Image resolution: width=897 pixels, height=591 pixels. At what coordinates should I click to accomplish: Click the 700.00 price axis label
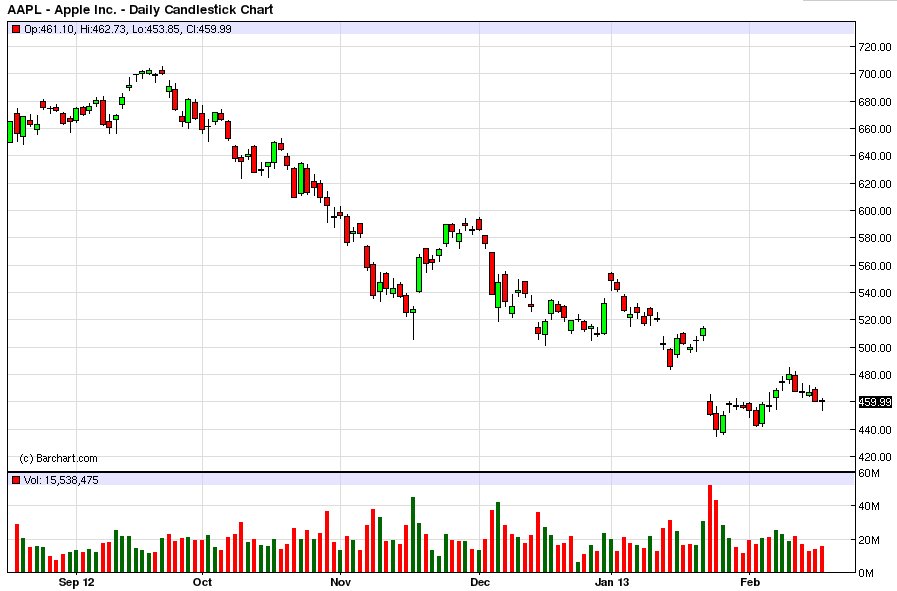tap(875, 74)
